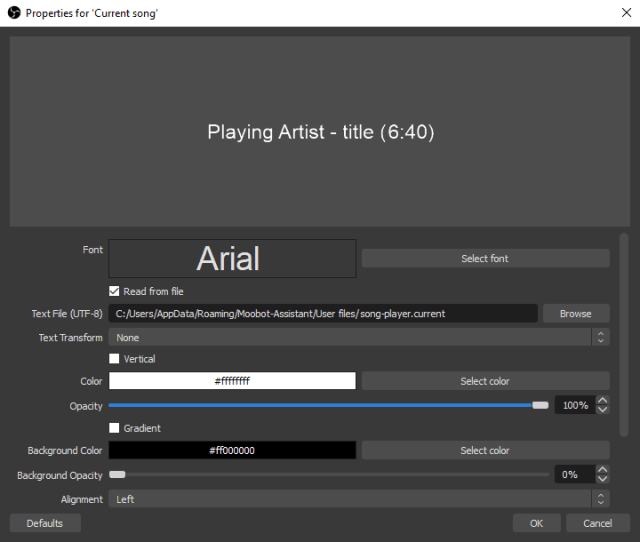The width and height of the screenshot is (640, 542).
Task: Open the Text Transform dropdown
Action: tap(359, 337)
